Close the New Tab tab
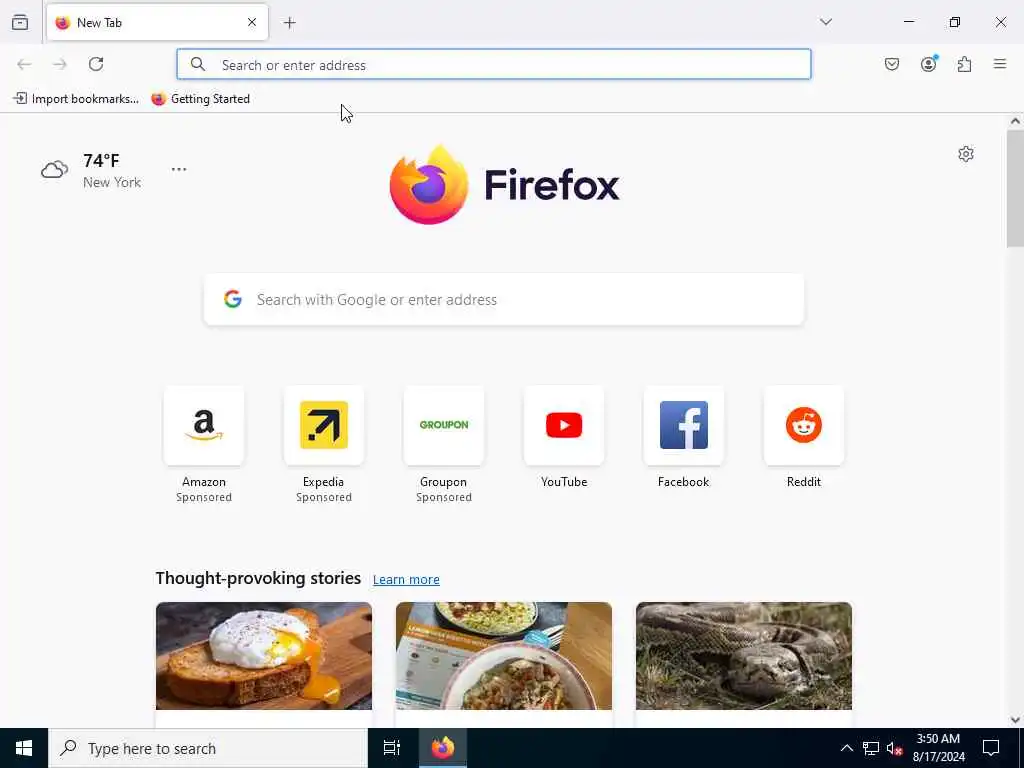 click(252, 22)
